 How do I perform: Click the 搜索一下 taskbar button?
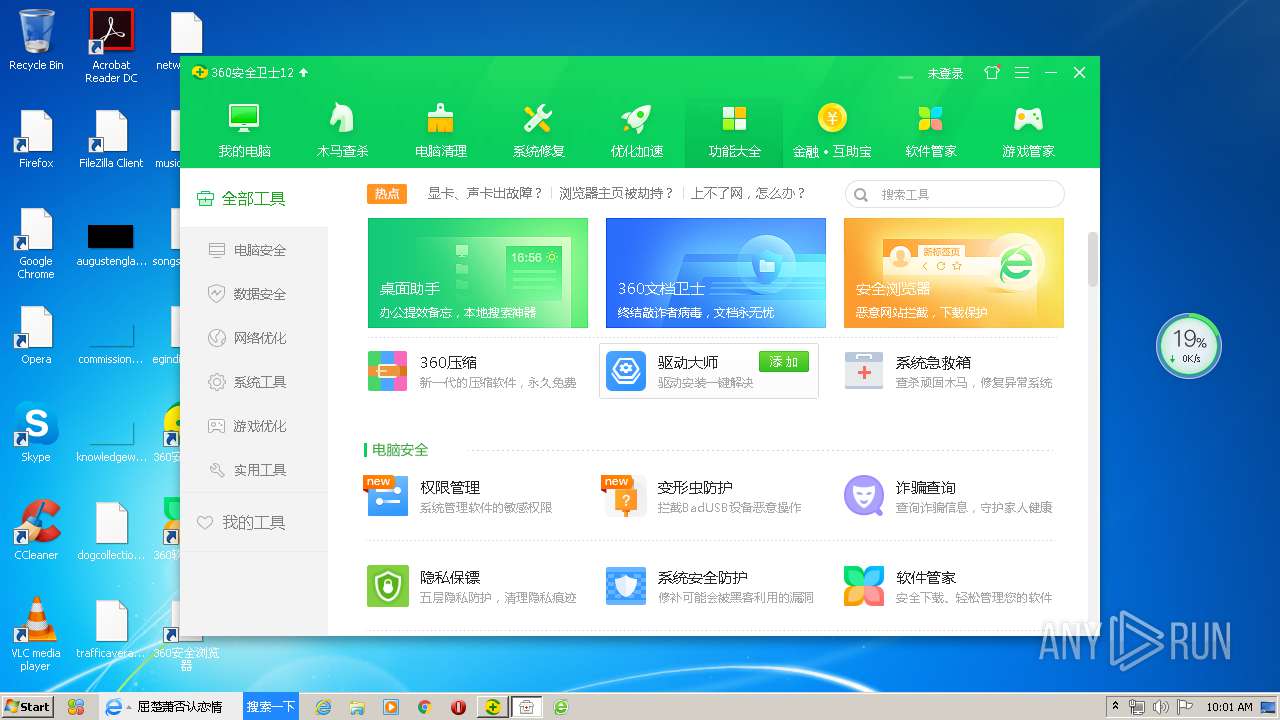[x=271, y=707]
